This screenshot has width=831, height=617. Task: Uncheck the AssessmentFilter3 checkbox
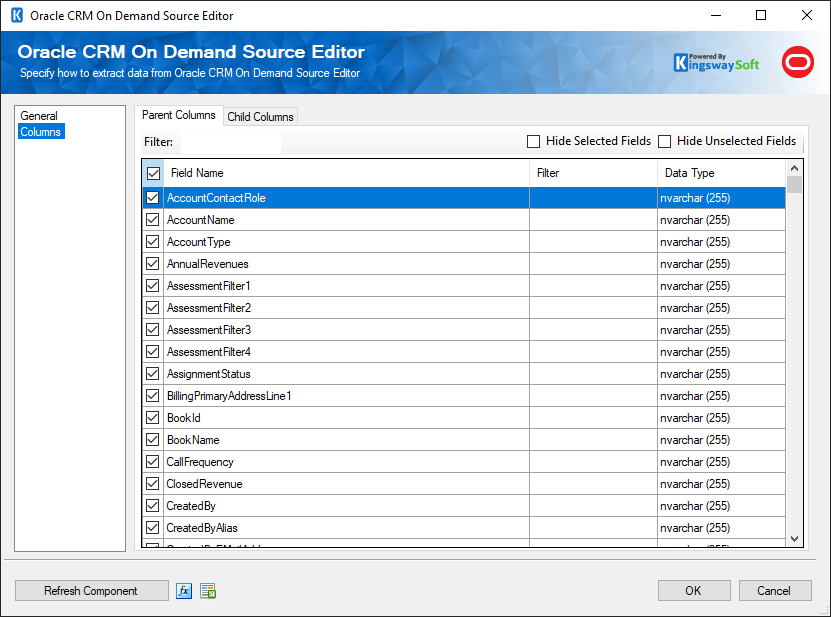pyautogui.click(x=153, y=330)
